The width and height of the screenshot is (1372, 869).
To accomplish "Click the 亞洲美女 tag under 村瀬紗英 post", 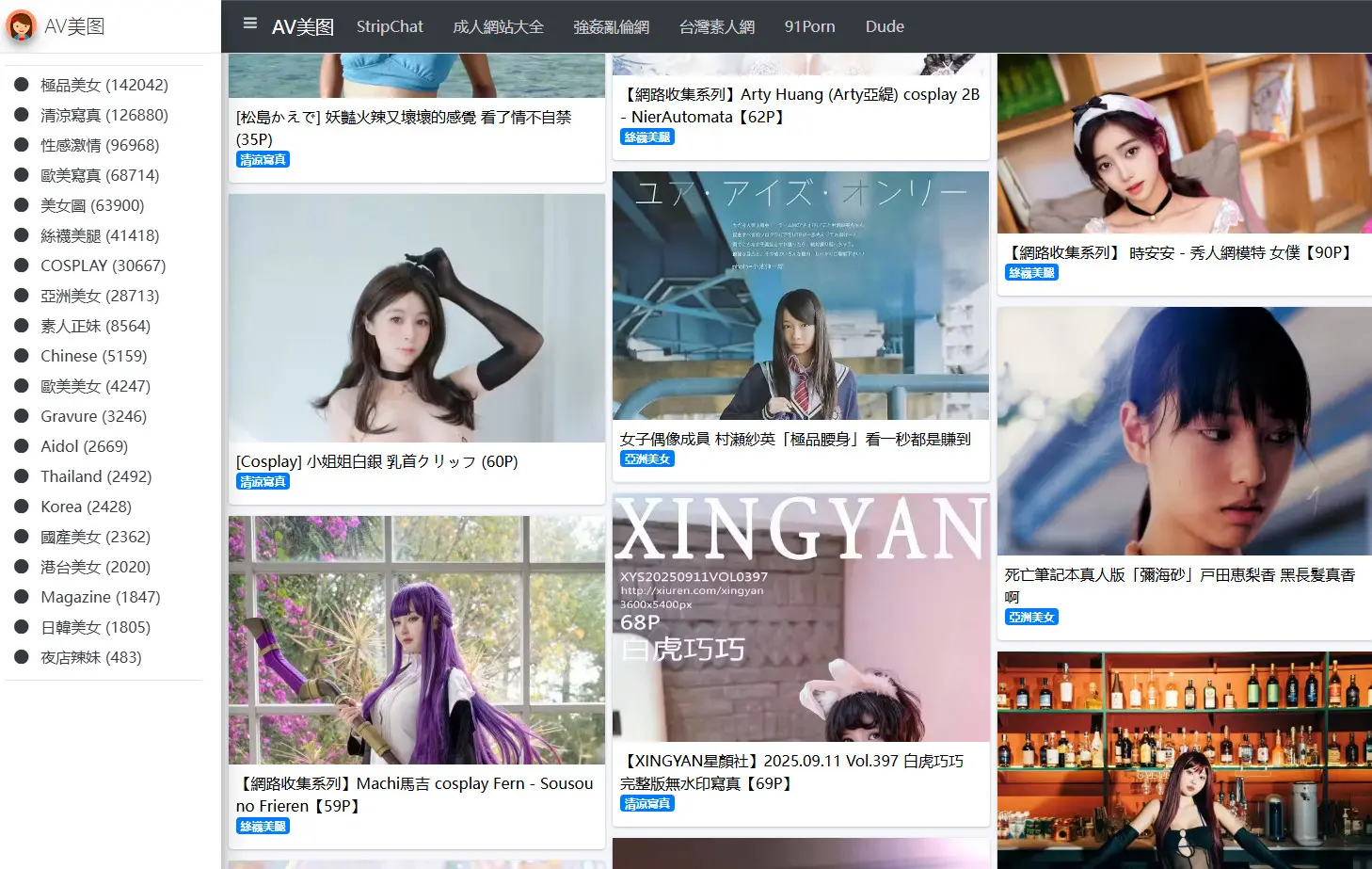I will click(x=646, y=459).
